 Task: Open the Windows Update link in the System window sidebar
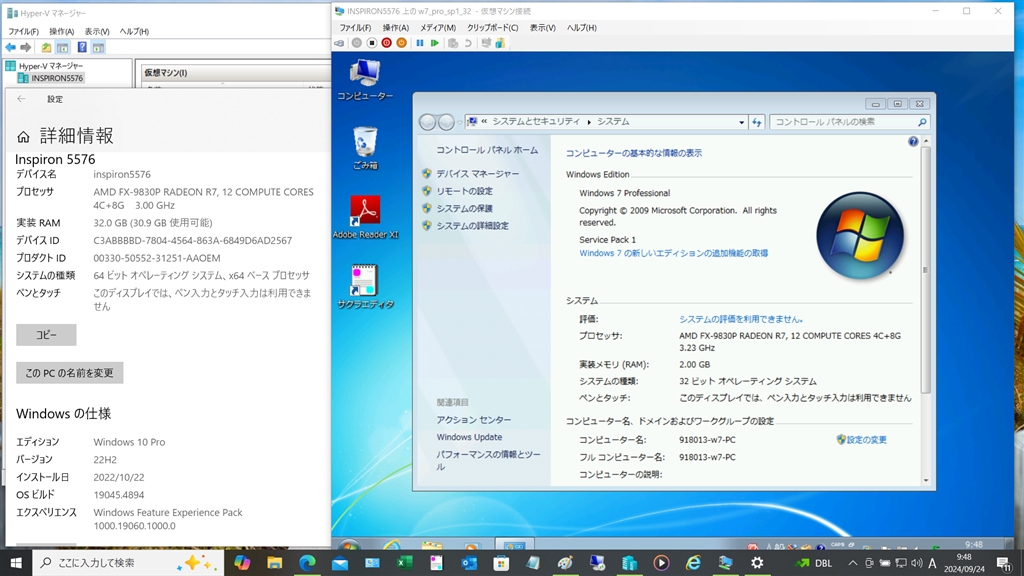click(x=469, y=438)
